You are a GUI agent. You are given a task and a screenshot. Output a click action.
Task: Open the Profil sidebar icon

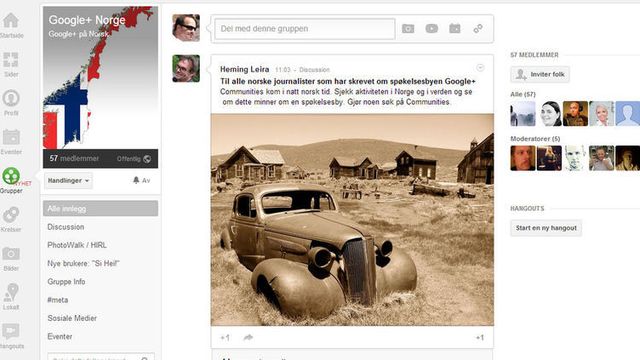coord(11,98)
